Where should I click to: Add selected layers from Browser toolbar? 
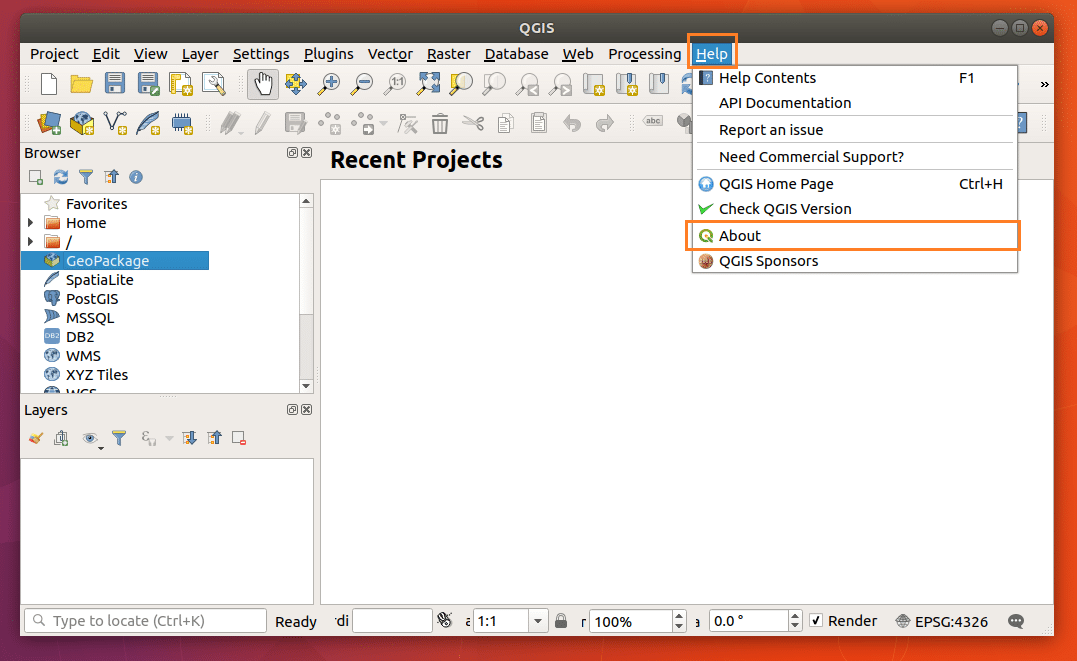coord(36,177)
